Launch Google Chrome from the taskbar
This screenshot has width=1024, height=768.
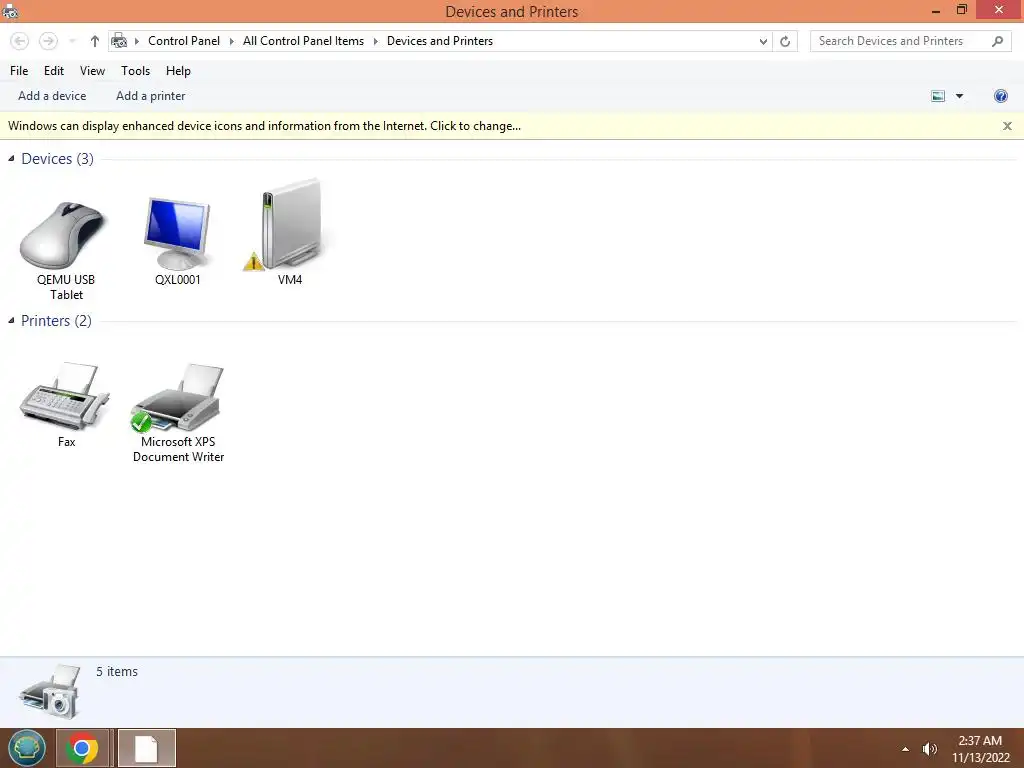(82, 748)
